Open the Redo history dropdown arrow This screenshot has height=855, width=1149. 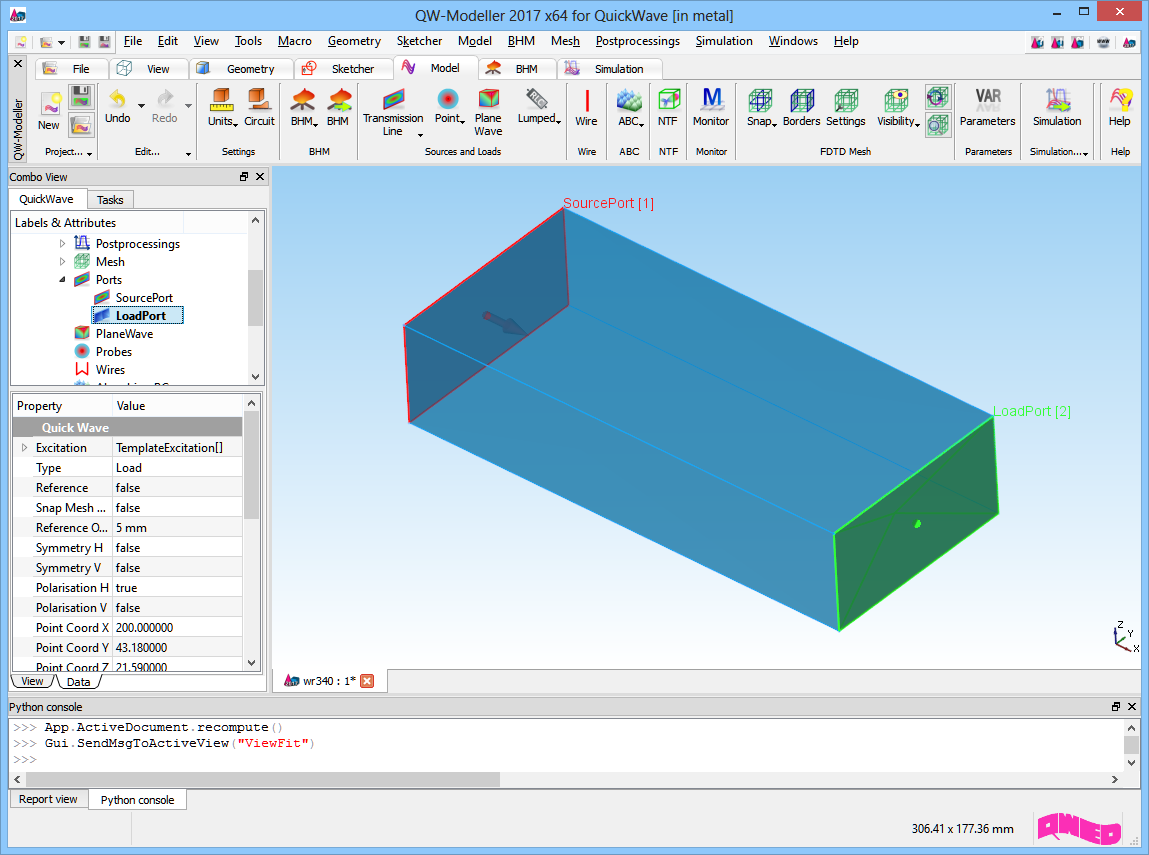click(188, 106)
